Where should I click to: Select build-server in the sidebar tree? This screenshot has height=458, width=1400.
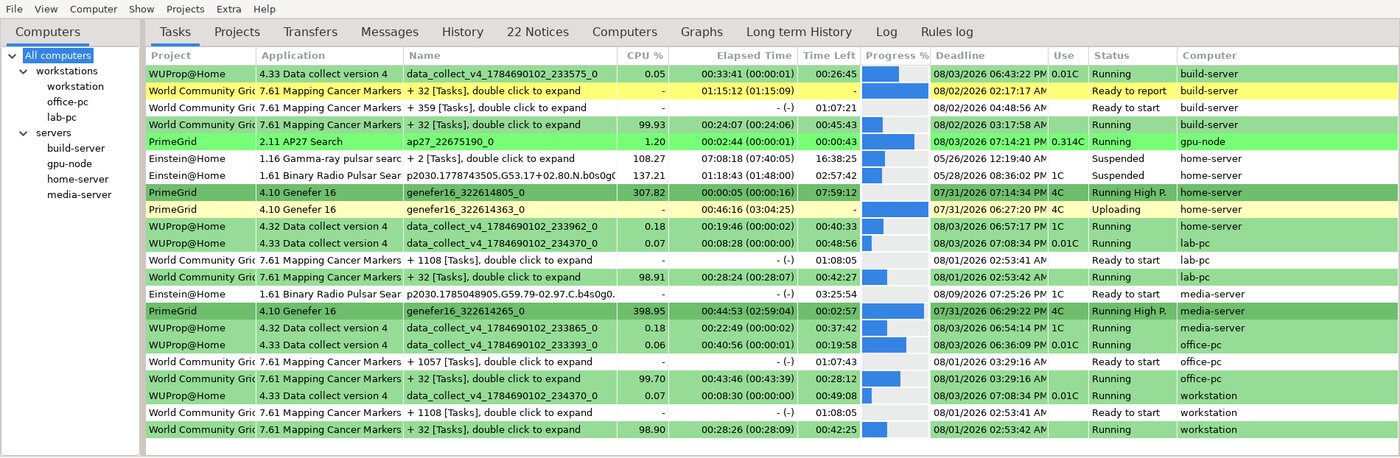(75, 148)
